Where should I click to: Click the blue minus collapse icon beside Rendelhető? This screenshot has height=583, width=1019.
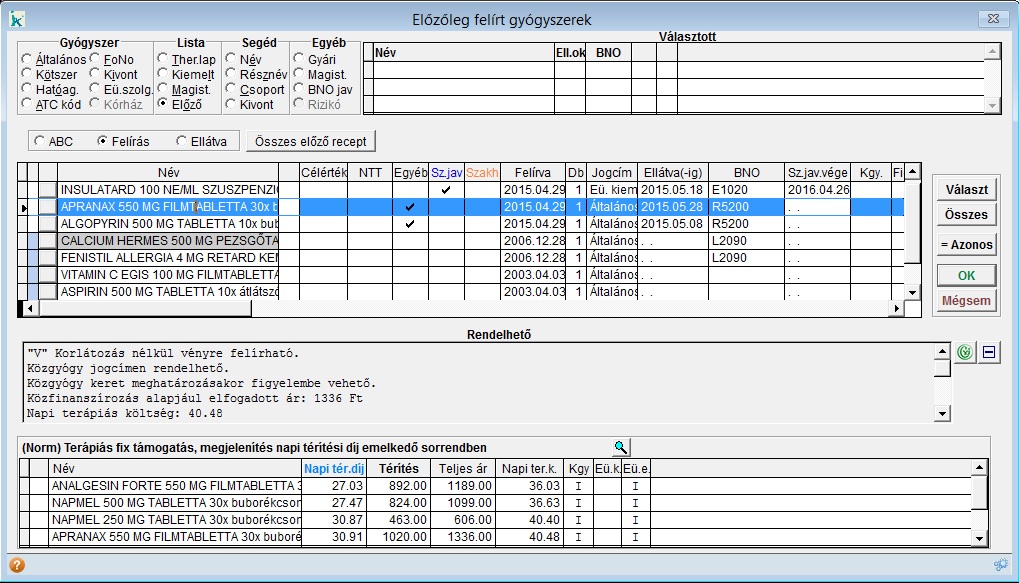989,352
